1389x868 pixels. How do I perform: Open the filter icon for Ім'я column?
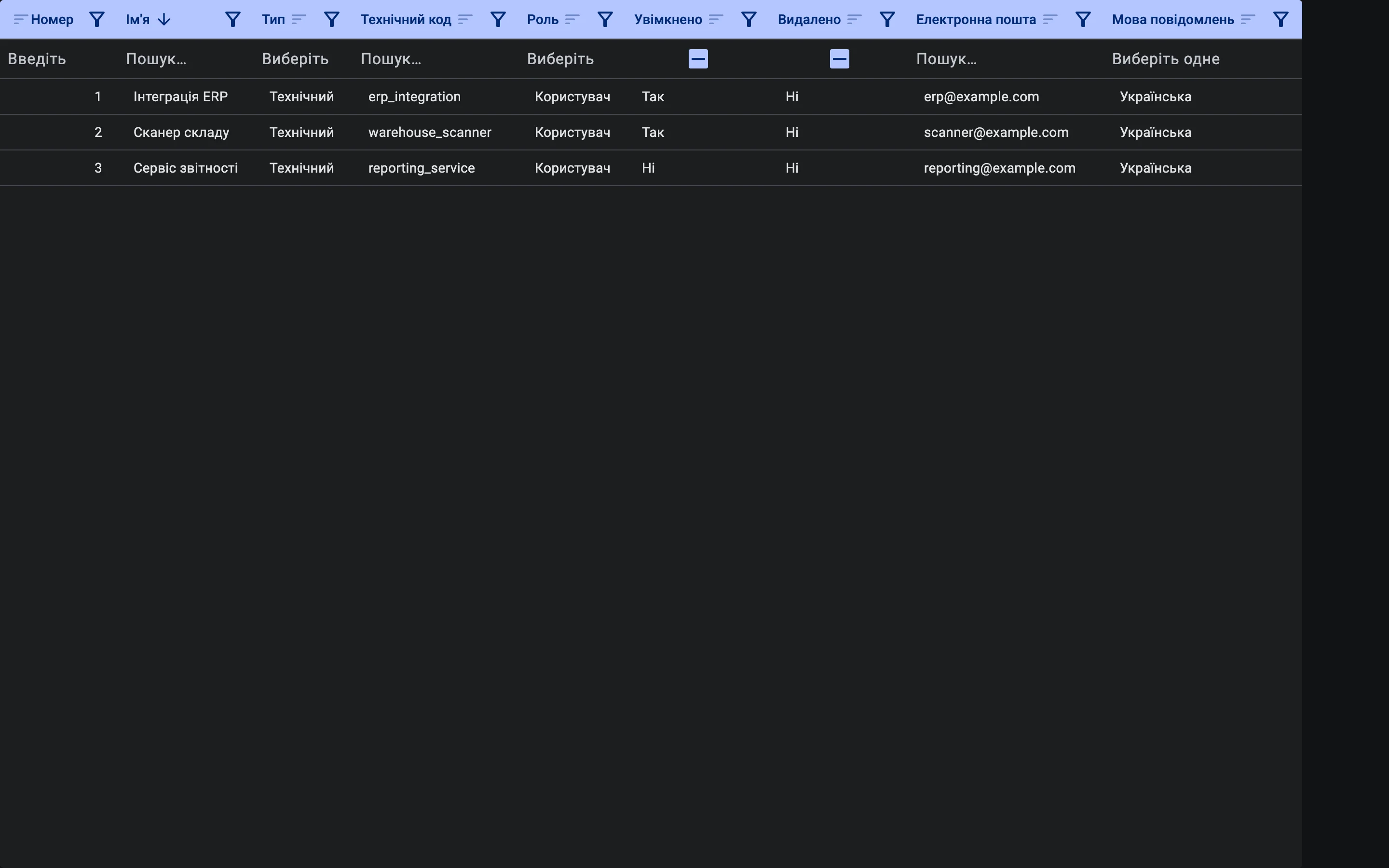pos(232,19)
